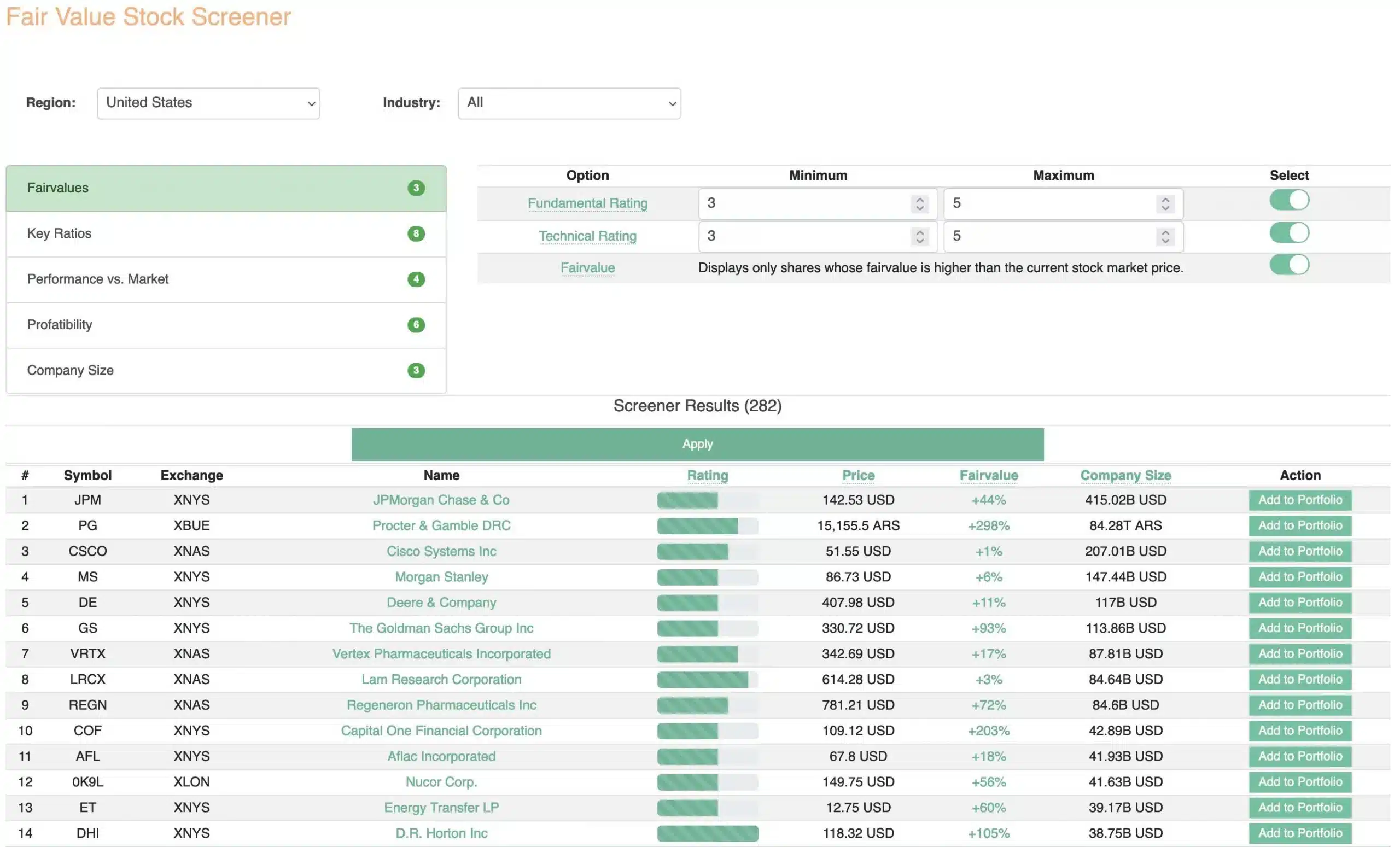Add MS to portfolio
The width and height of the screenshot is (1400, 847).
click(1299, 576)
